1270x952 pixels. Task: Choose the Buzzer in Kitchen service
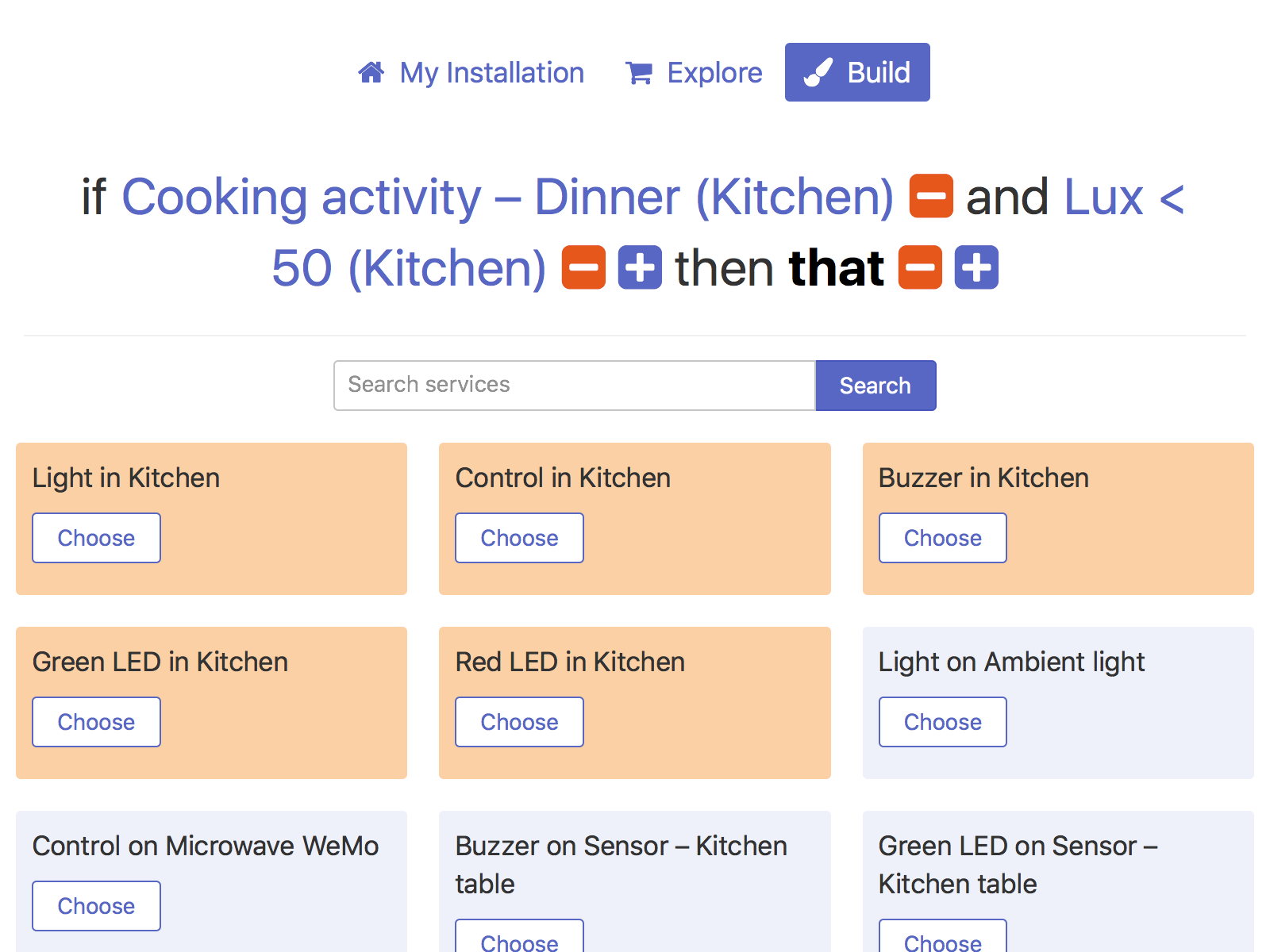(942, 538)
